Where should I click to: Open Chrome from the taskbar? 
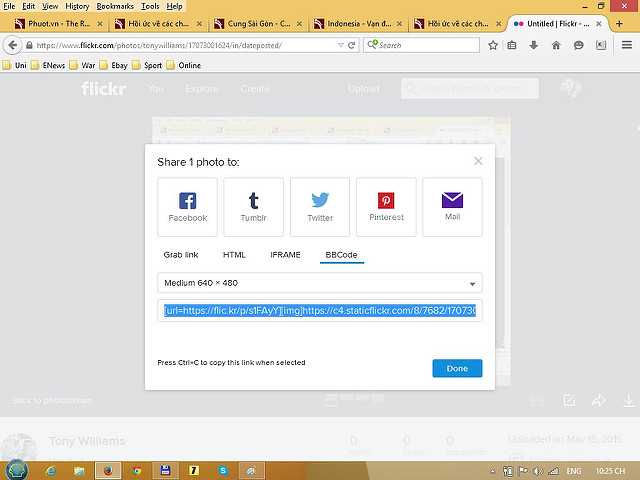point(137,471)
